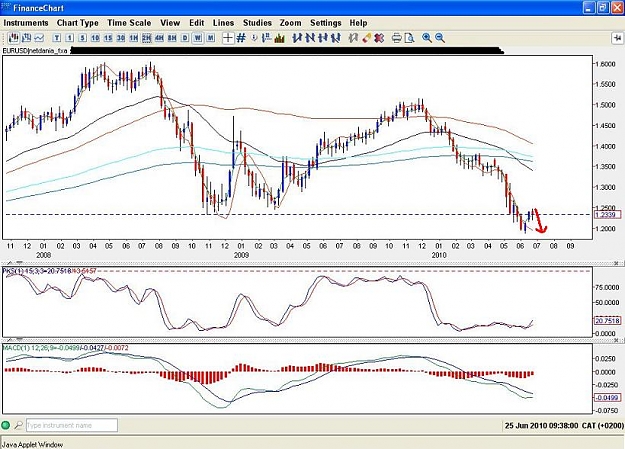
Task: Click the Type instrument name field
Action: [72, 425]
